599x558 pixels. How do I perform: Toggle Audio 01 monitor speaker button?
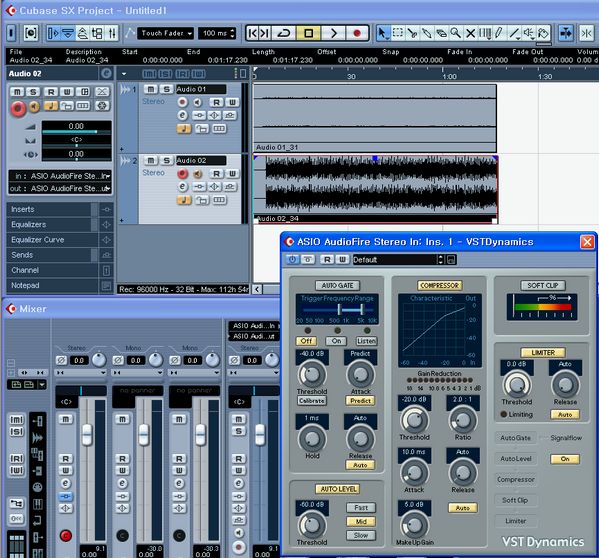197,102
